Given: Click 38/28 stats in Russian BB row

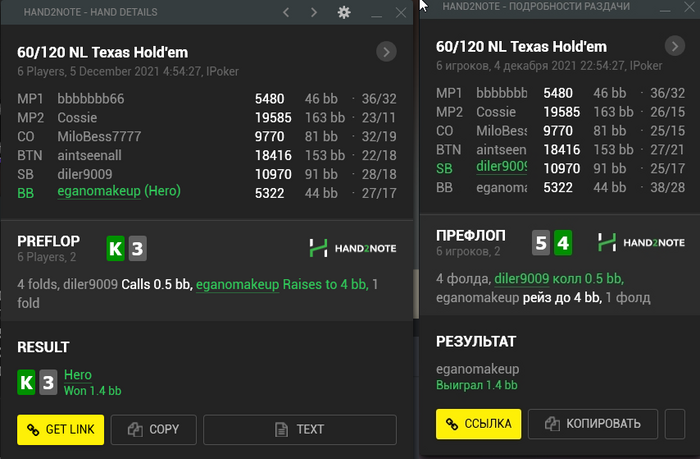Looking at the screenshot, I should (667, 188).
